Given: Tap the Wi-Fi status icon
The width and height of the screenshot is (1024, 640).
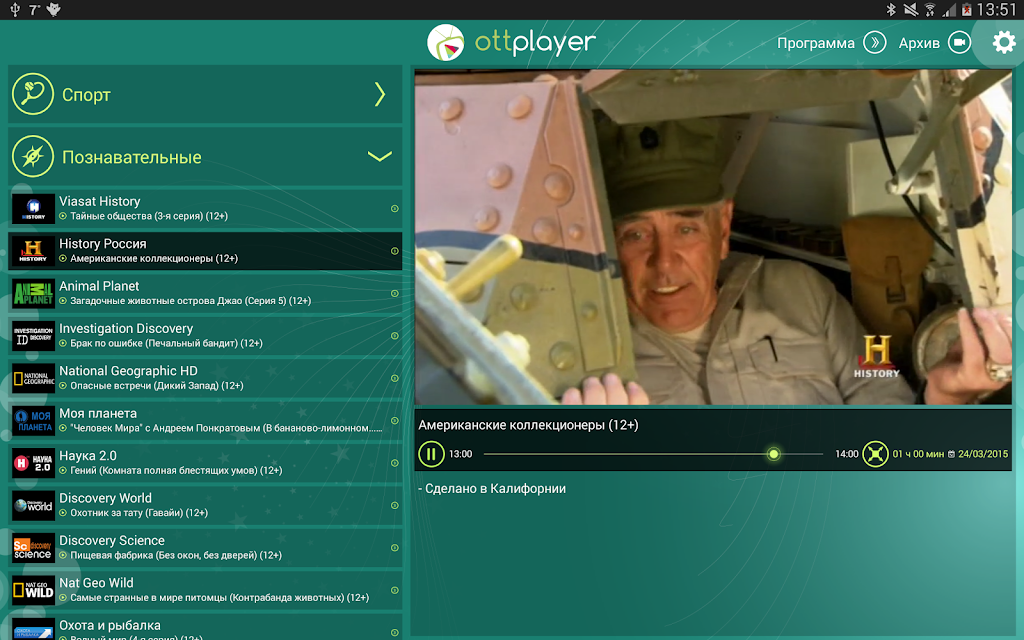Looking at the screenshot, I should point(929,10).
